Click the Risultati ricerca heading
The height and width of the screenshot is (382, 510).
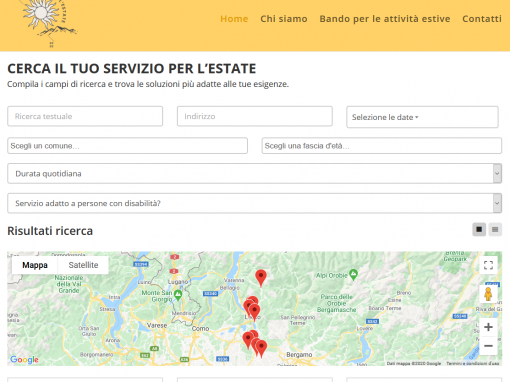tap(50, 231)
